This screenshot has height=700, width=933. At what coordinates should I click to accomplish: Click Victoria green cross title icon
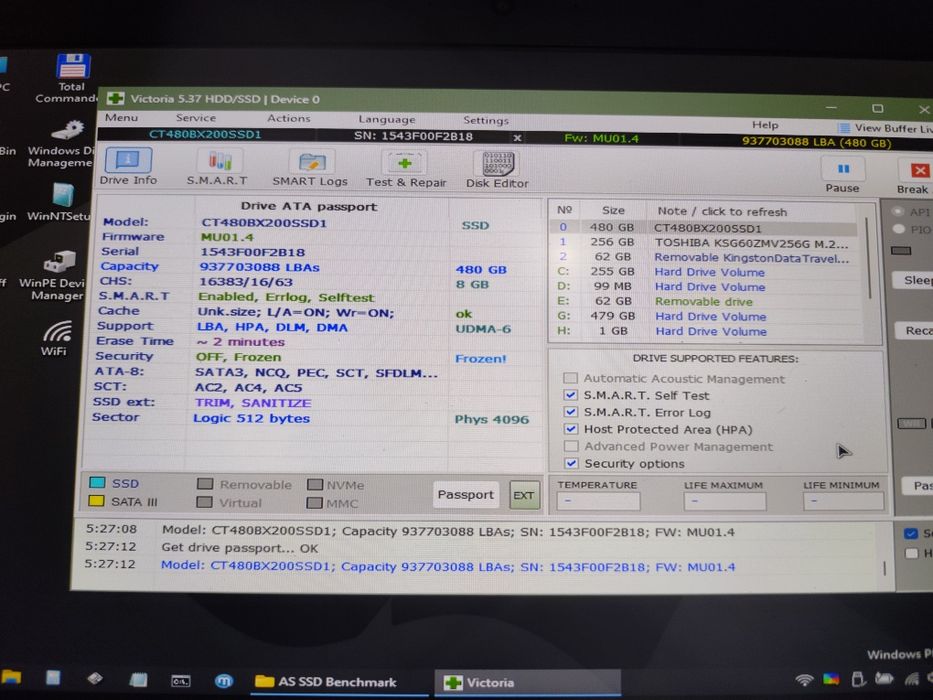pyautogui.click(x=115, y=98)
